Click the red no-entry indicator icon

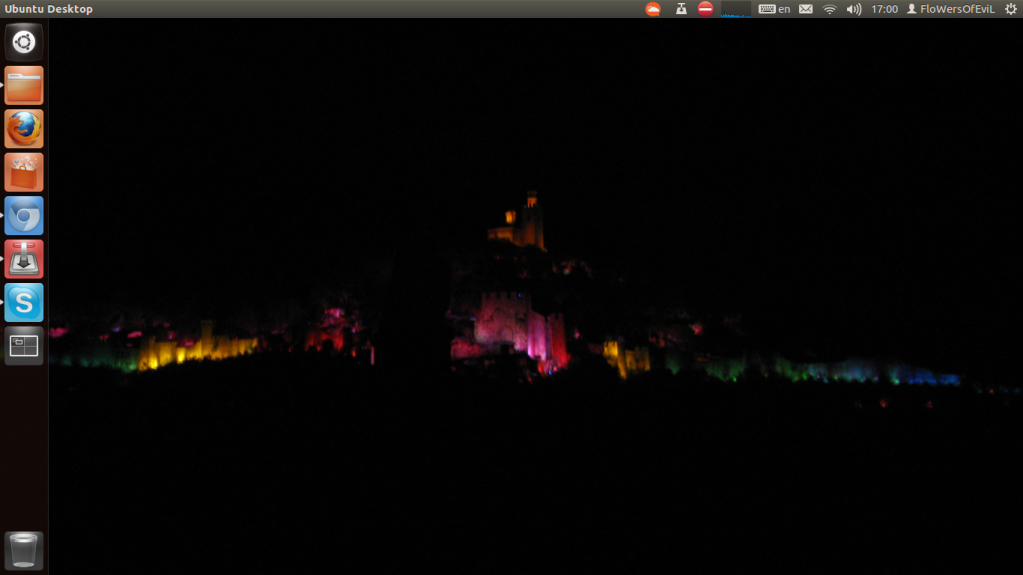[706, 9]
